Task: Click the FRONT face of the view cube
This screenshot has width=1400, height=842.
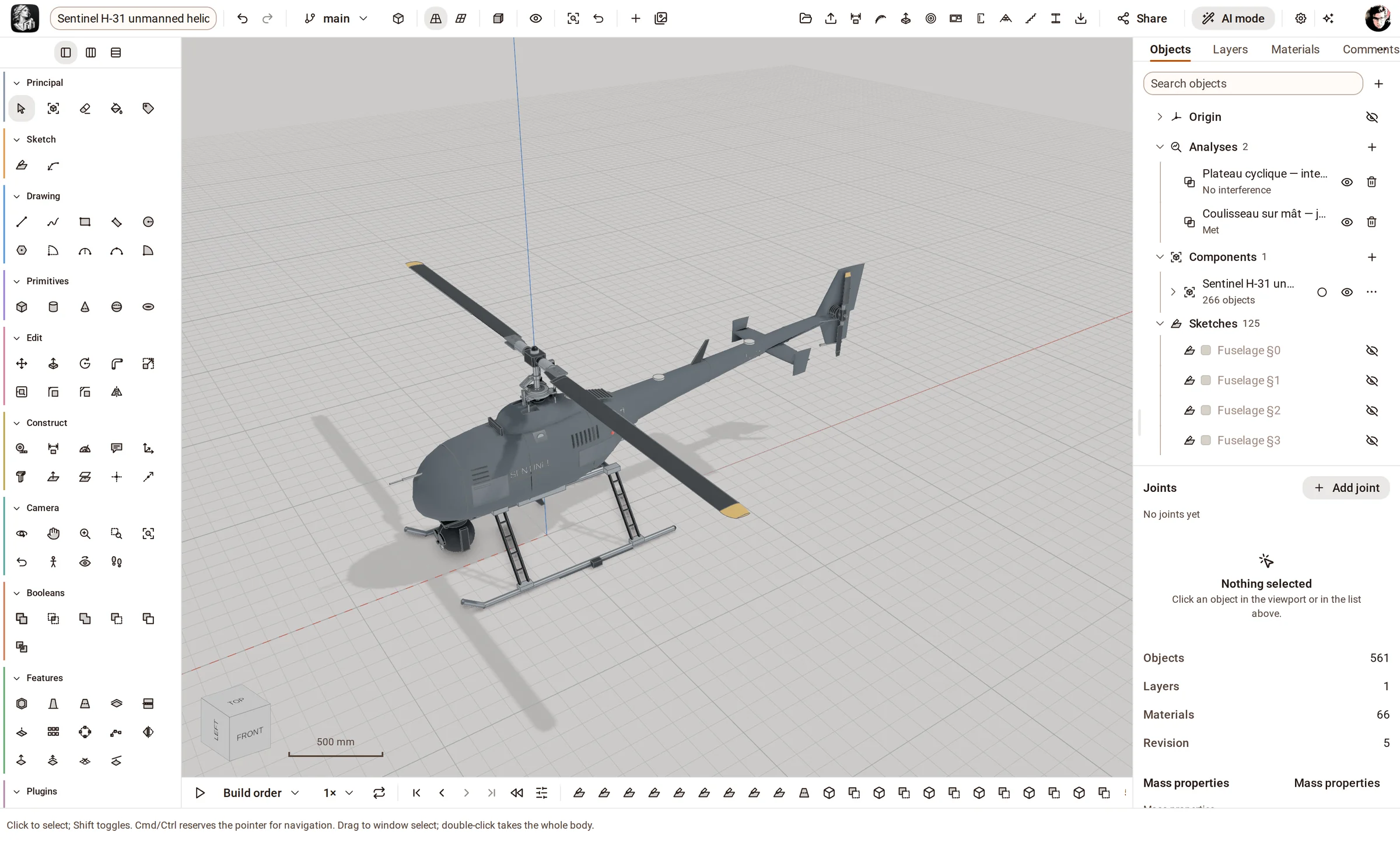Action: (x=250, y=734)
